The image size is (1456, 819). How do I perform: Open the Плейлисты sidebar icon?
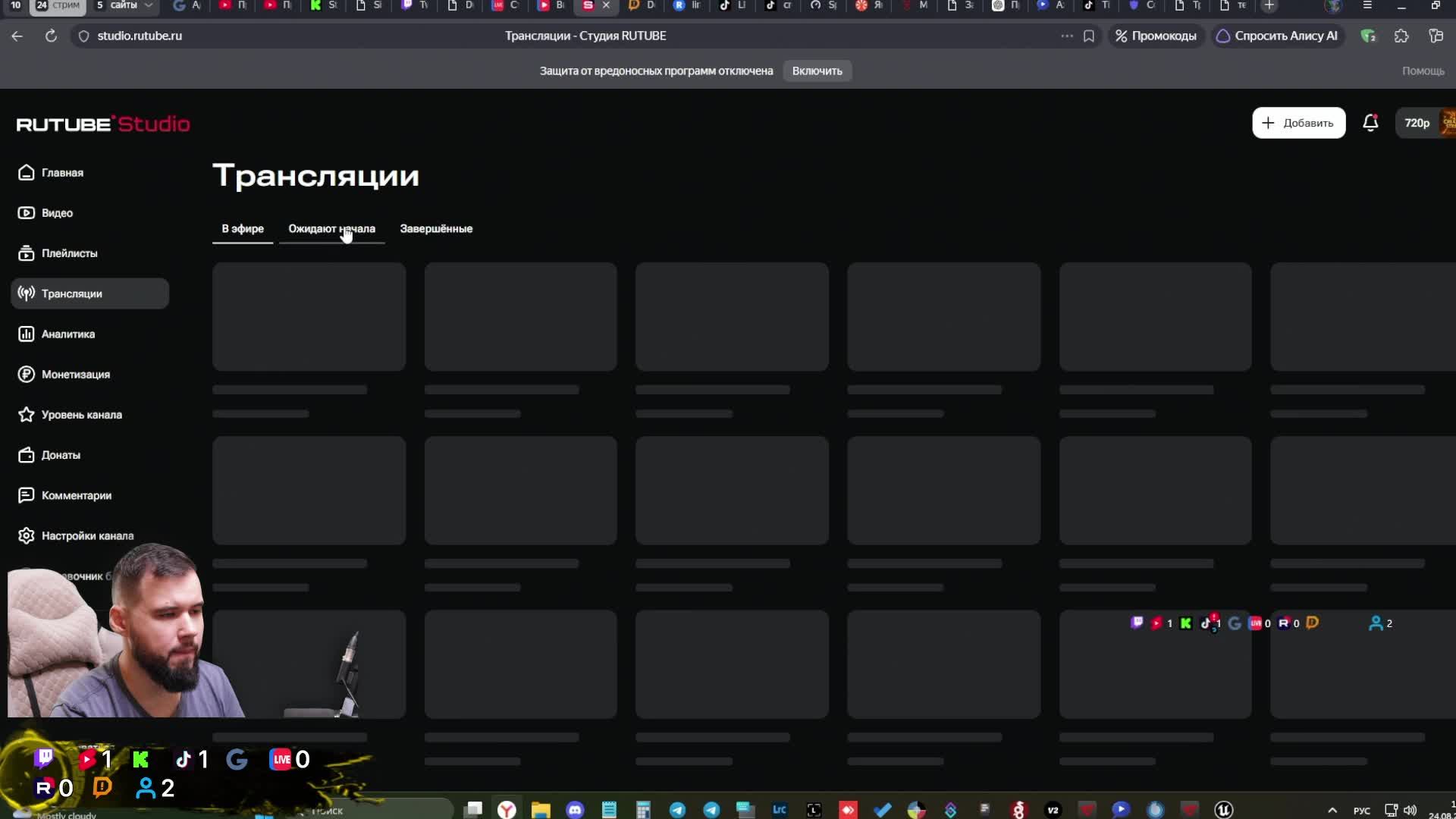26,253
